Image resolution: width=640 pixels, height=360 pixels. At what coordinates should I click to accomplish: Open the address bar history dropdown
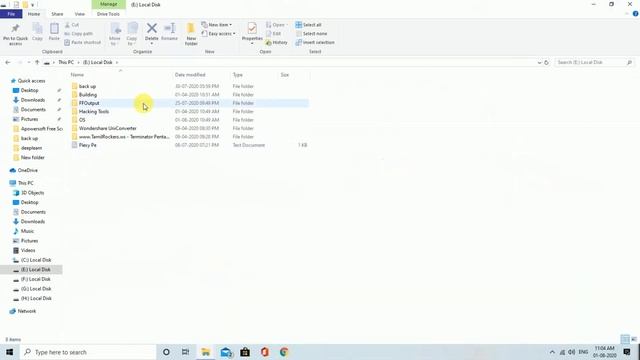540,62
